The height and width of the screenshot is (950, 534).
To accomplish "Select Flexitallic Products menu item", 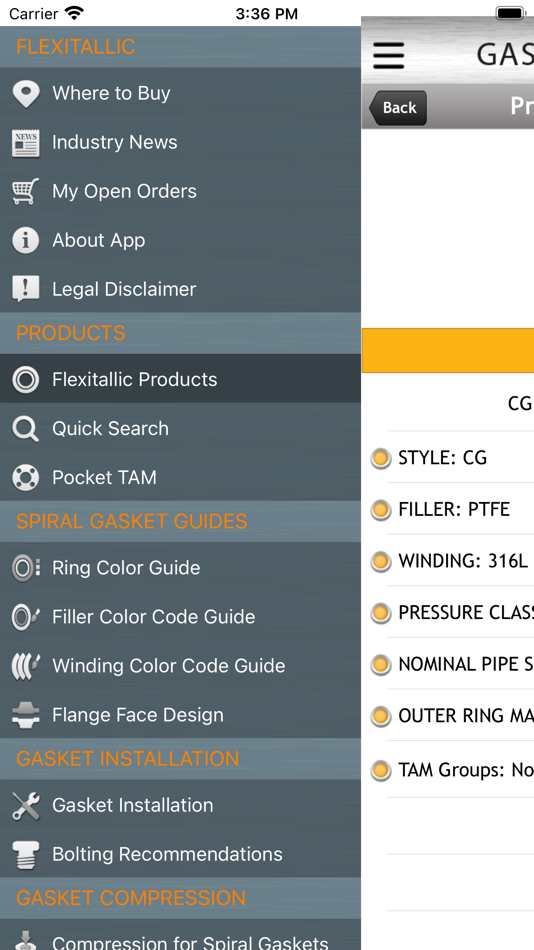I will point(180,379).
